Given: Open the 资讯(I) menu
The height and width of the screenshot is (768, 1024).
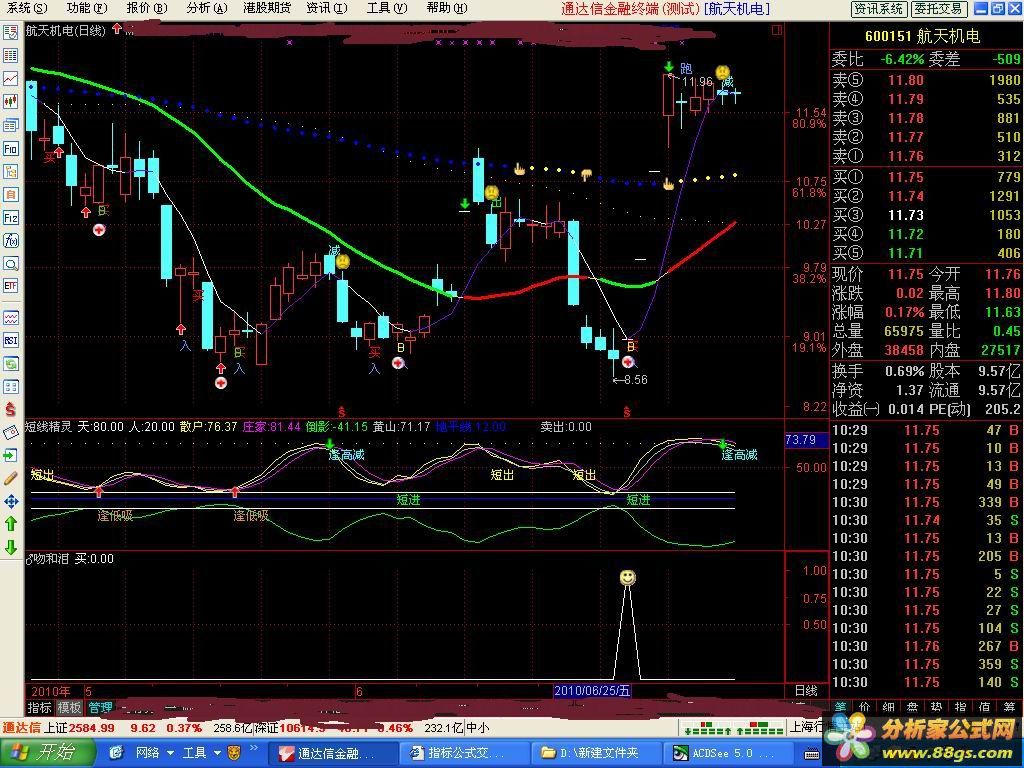Looking at the screenshot, I should [327, 8].
